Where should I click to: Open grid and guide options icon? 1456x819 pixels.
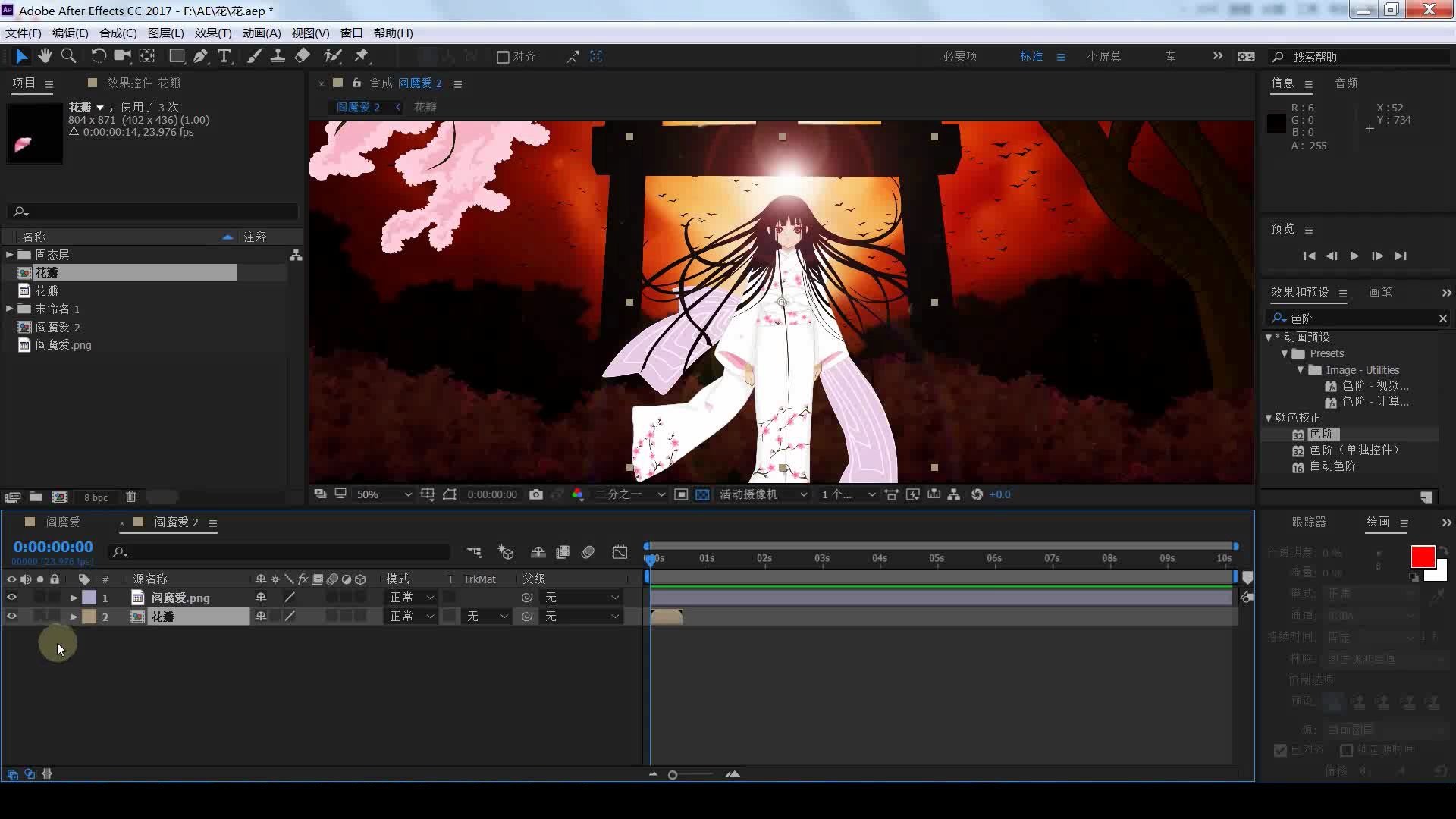click(x=428, y=494)
